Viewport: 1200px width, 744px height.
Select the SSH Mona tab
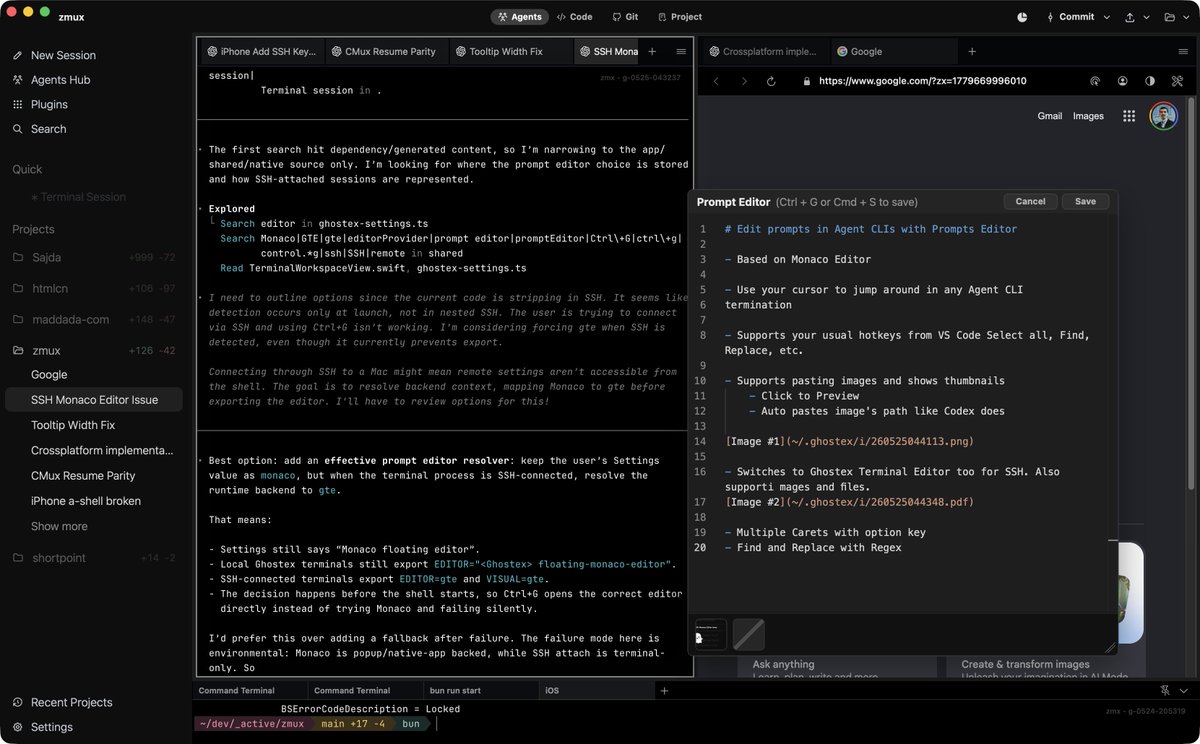coord(606,51)
